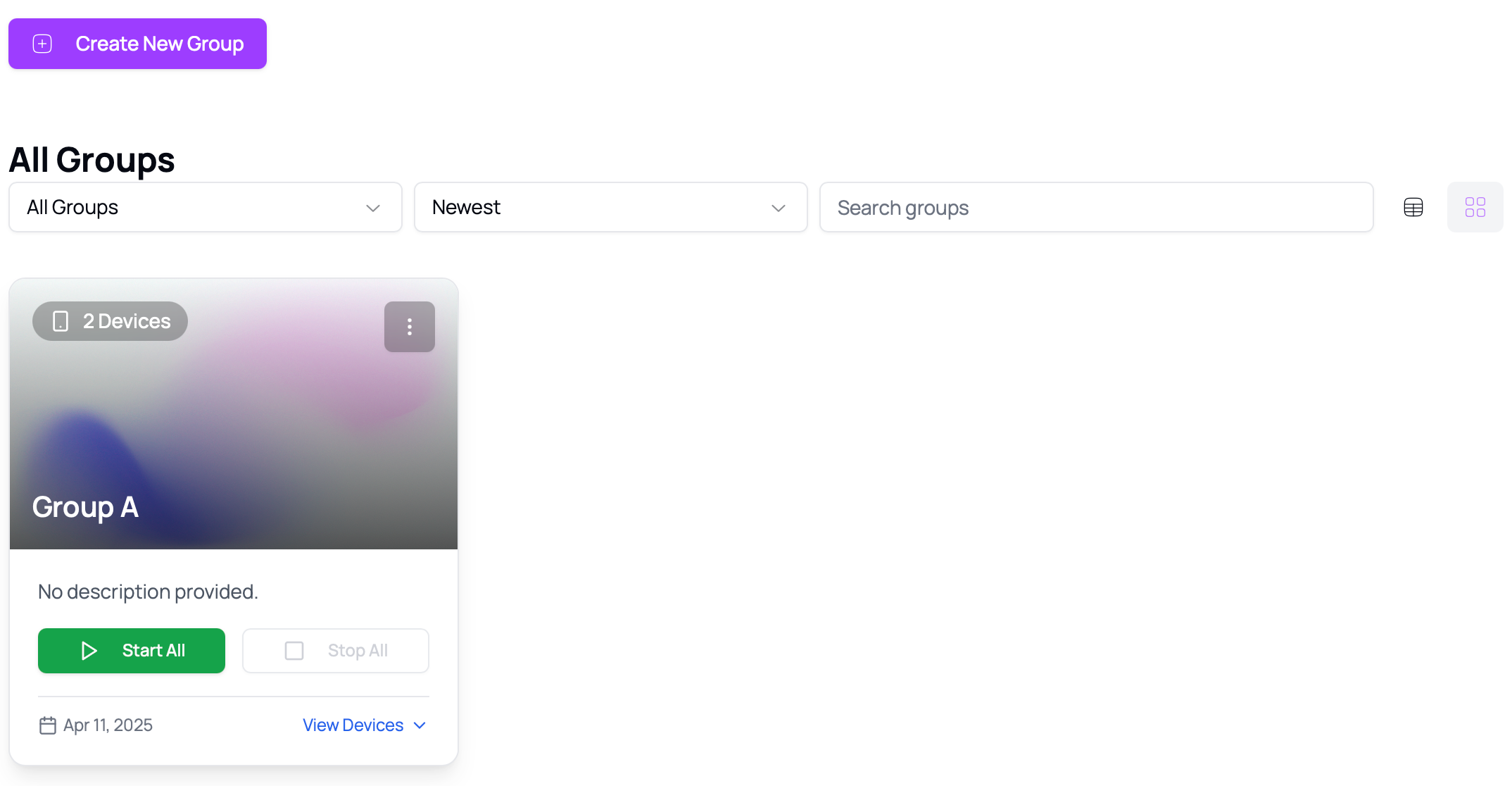The width and height of the screenshot is (1512, 786).
Task: Click the square stop icon on Stop All
Action: 294,651
